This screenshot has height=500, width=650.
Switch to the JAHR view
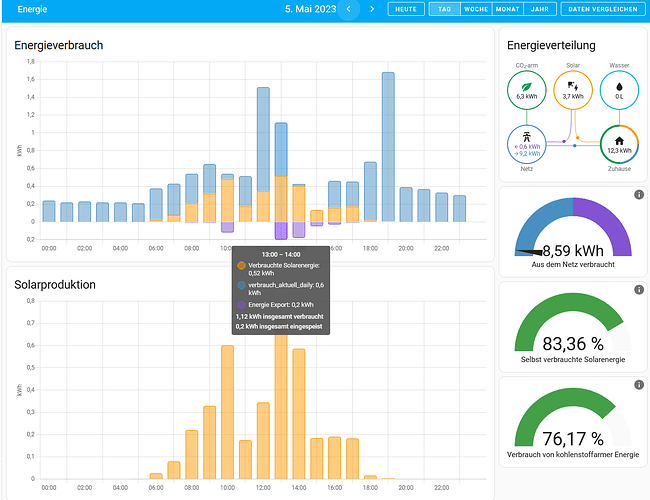540,9
